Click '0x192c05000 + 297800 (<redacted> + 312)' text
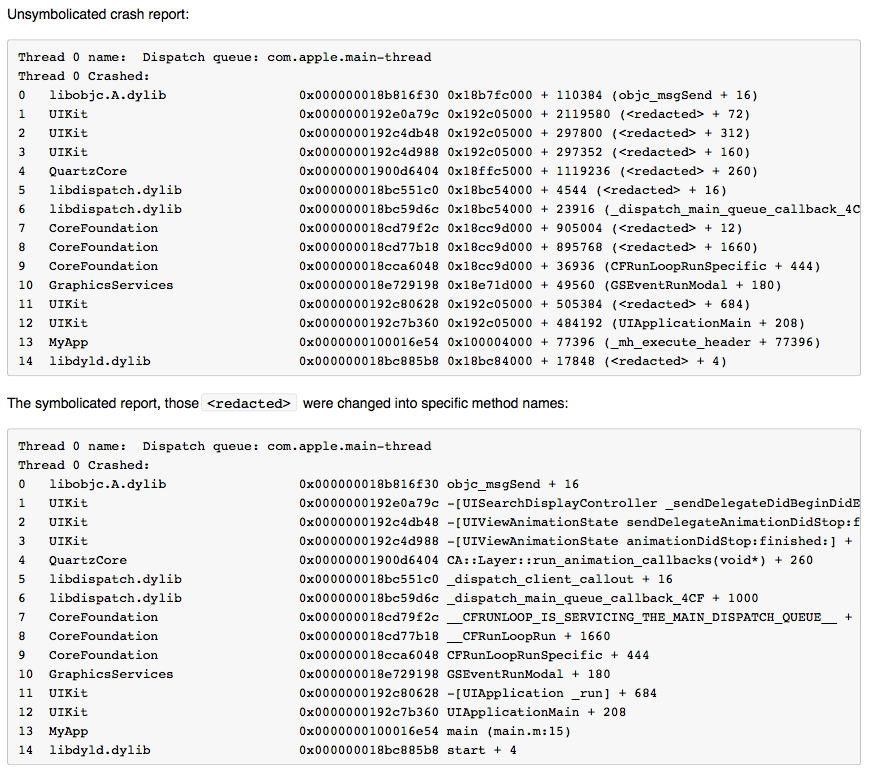This screenshot has width=870, height=774. pyautogui.click(x=599, y=133)
